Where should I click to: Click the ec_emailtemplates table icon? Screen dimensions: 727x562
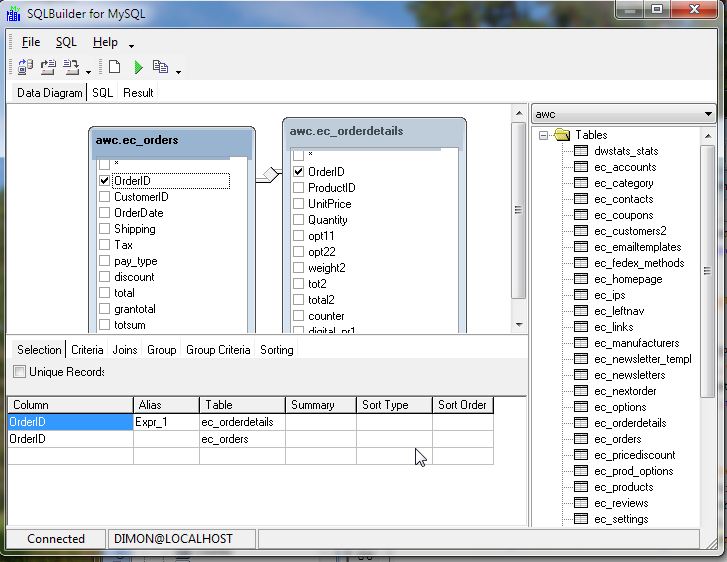point(580,247)
